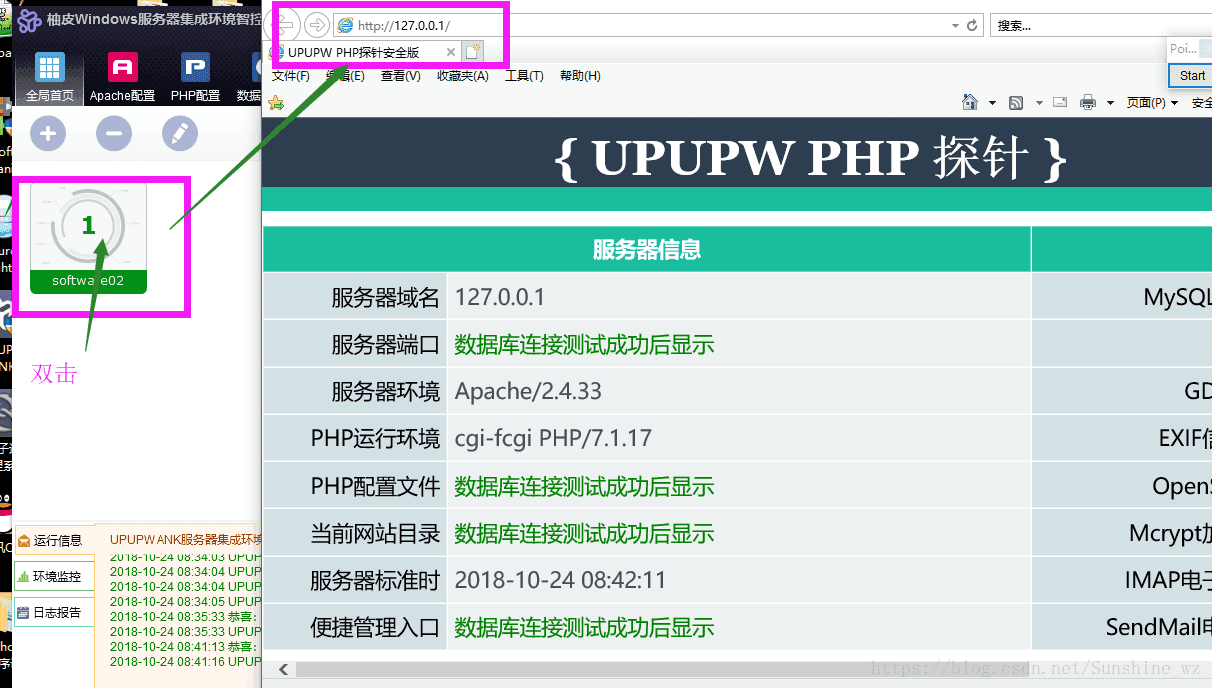Open the 文件(F) menu

coord(291,76)
